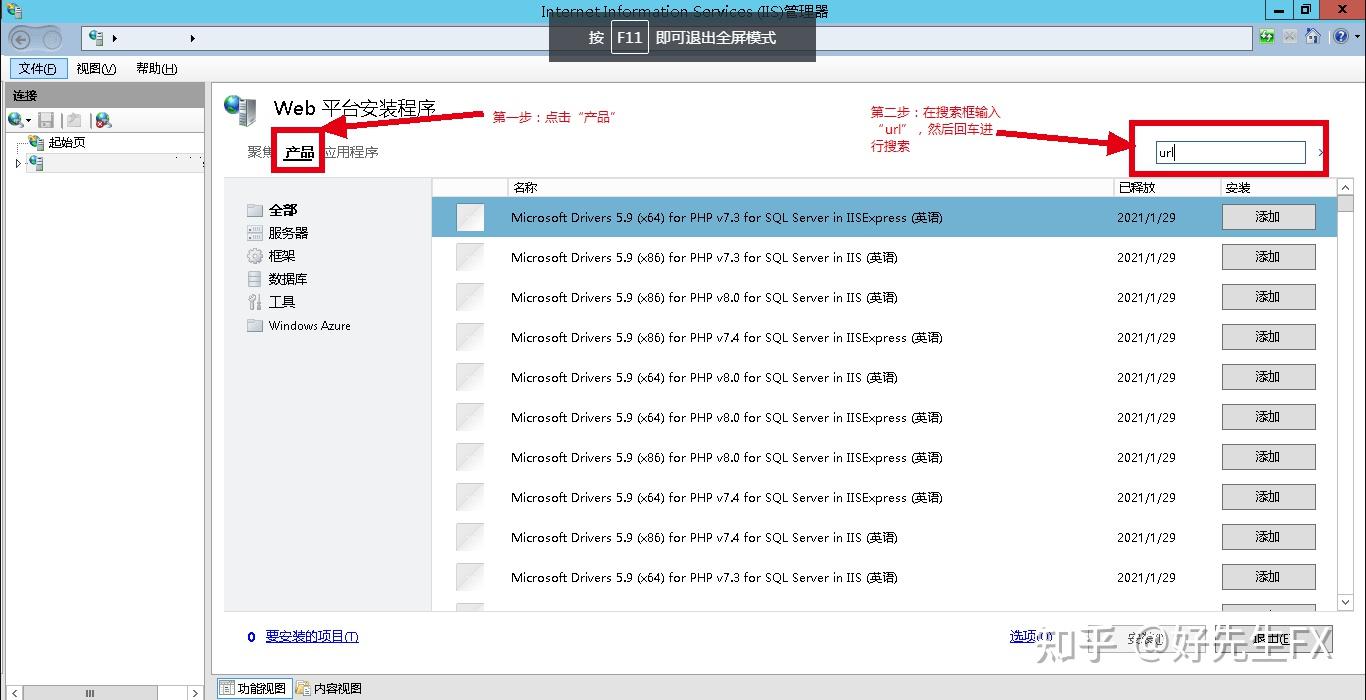This screenshot has height=700, width=1366.
Task: Click the forward navigation arrow button
Action: (52, 39)
